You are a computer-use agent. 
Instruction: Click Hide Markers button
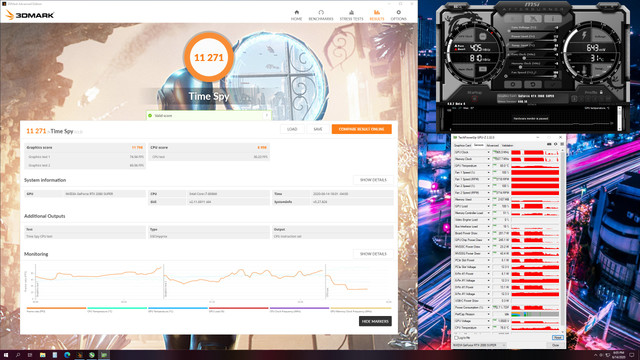pos(375,321)
